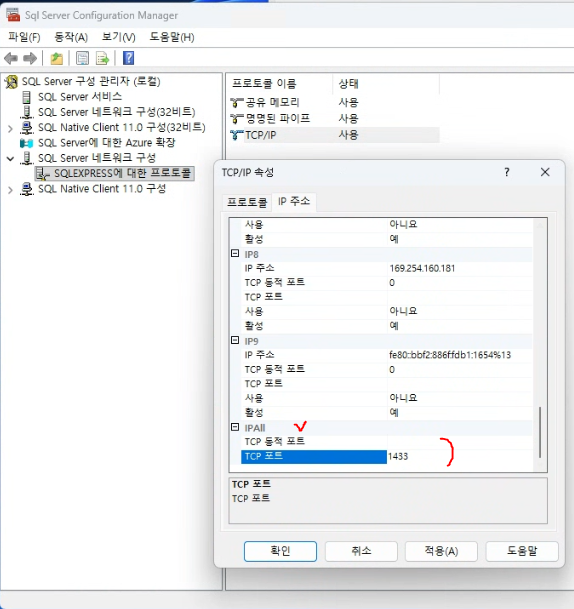This screenshot has width=574, height=609.
Task: Click the 프로토콜 이름 column header
Action: (x=279, y=84)
